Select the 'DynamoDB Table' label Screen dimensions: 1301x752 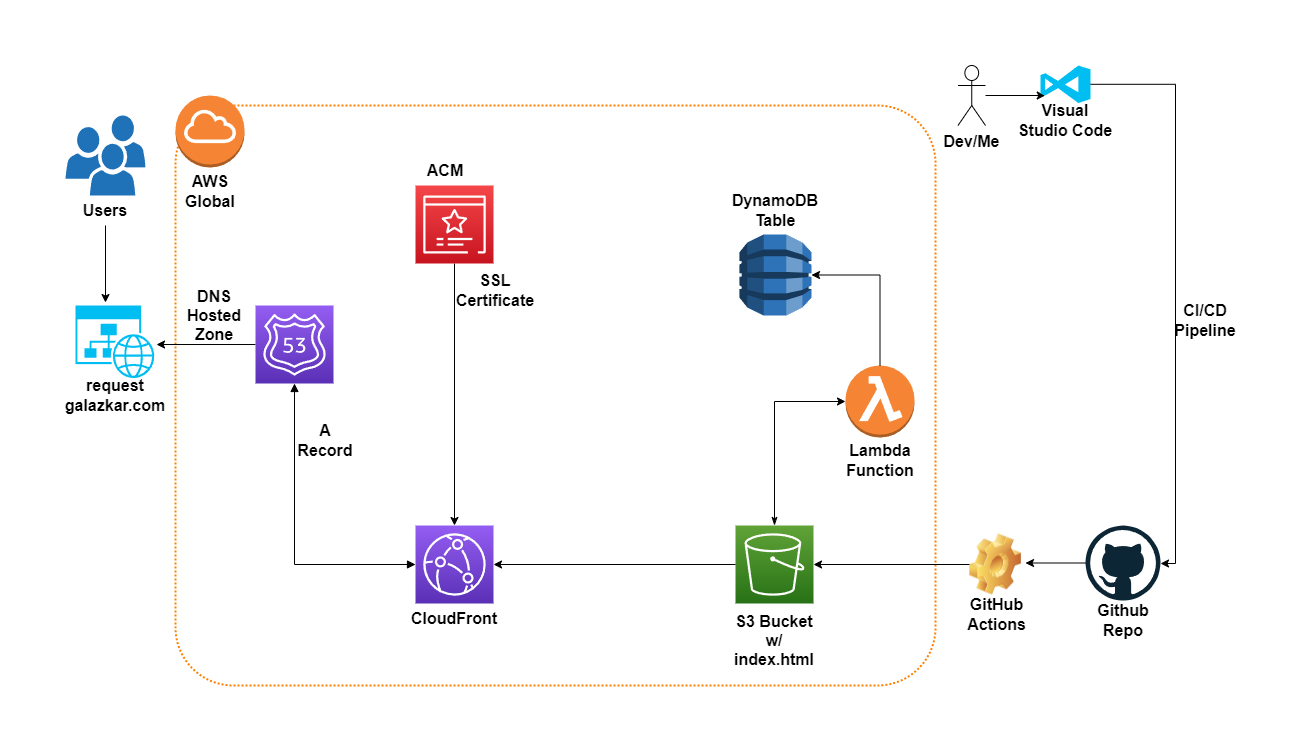click(x=775, y=210)
